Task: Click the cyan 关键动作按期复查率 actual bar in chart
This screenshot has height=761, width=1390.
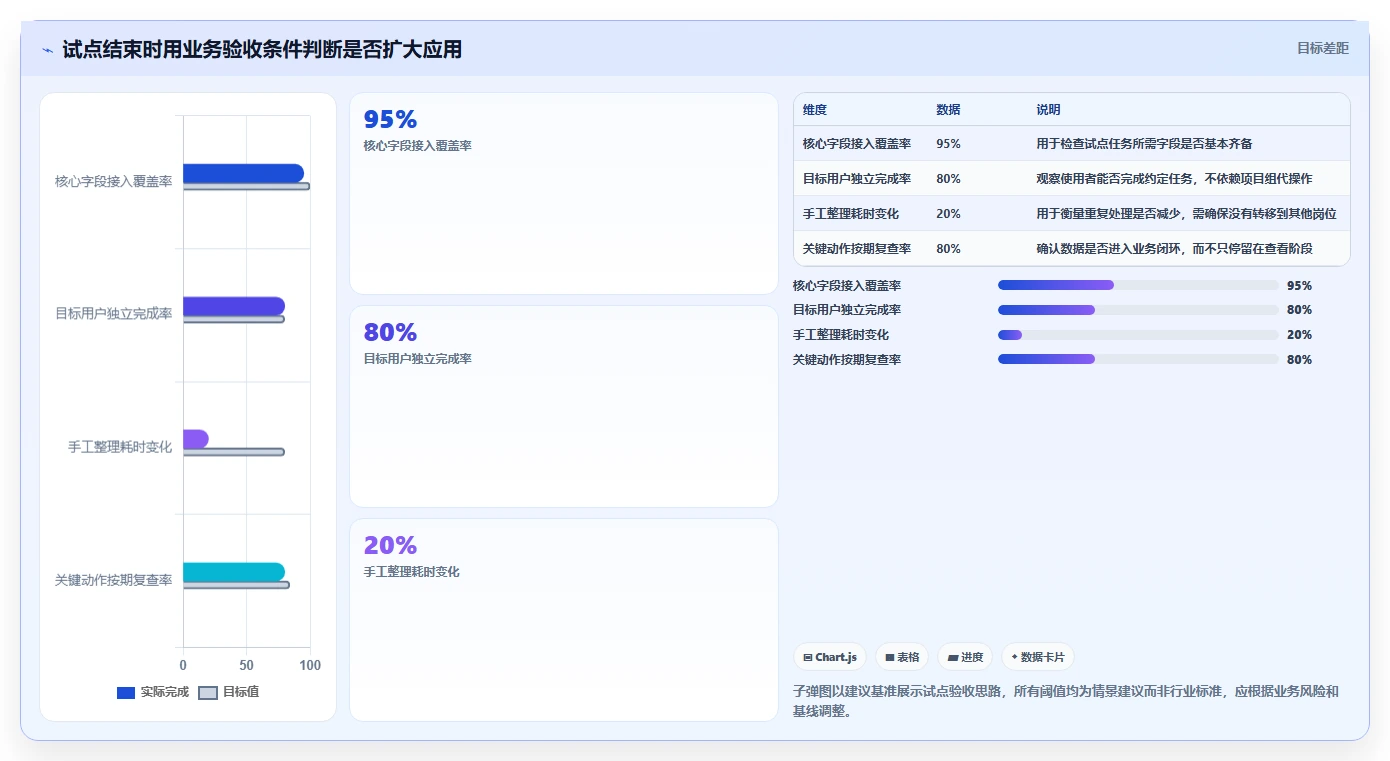Action: coord(234,572)
